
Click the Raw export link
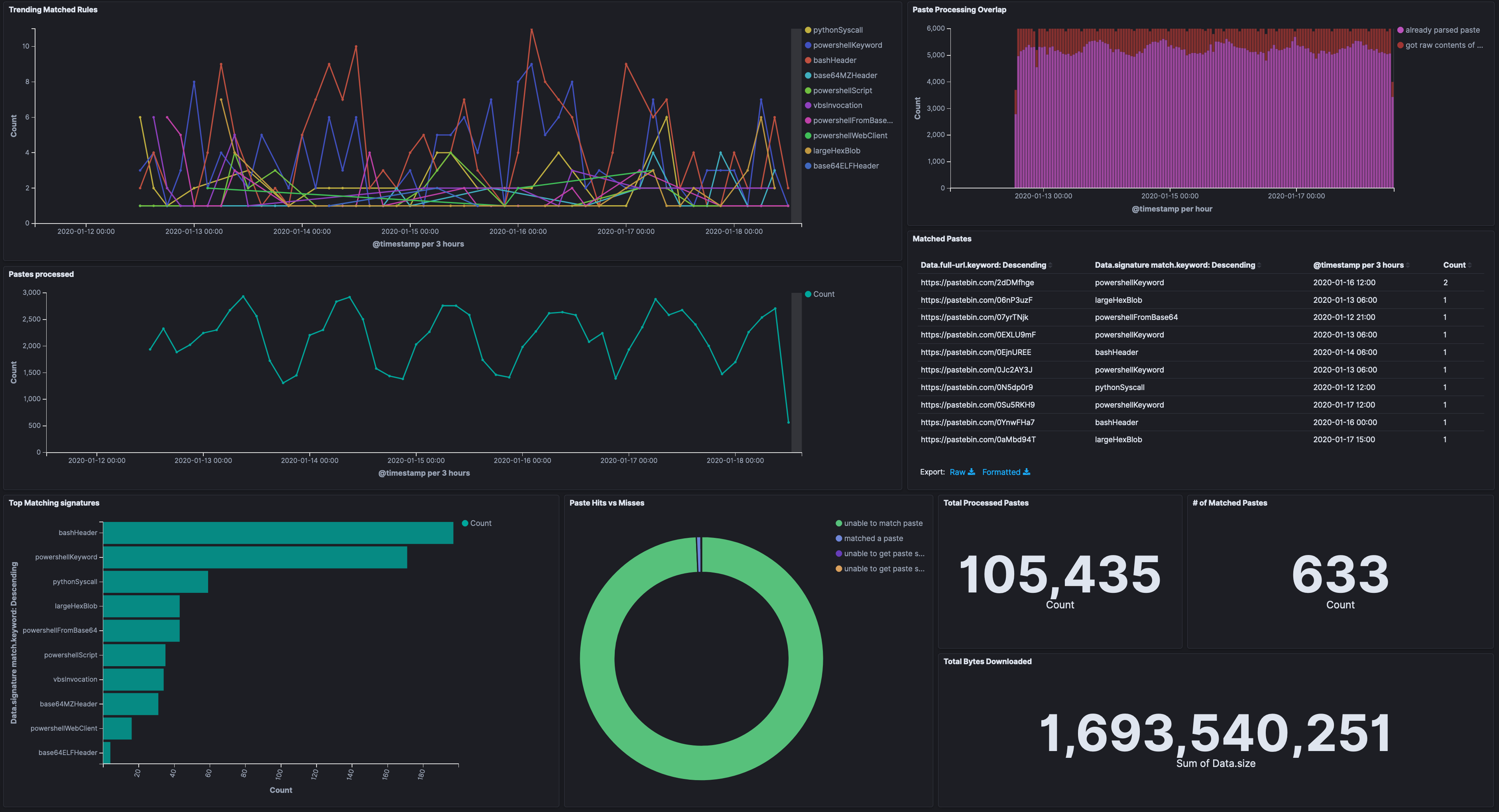[957, 472]
